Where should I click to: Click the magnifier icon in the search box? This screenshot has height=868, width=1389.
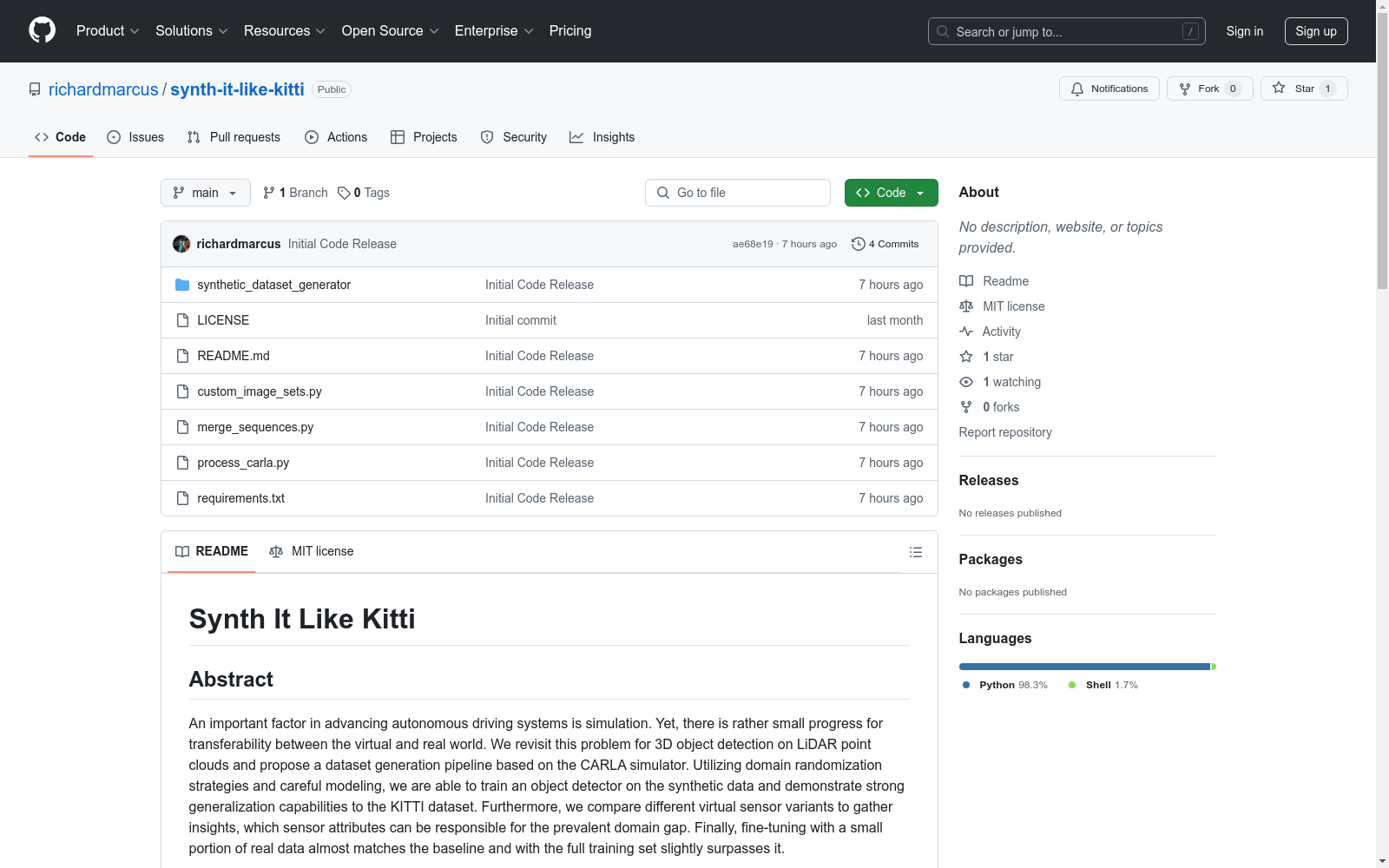coord(943,31)
